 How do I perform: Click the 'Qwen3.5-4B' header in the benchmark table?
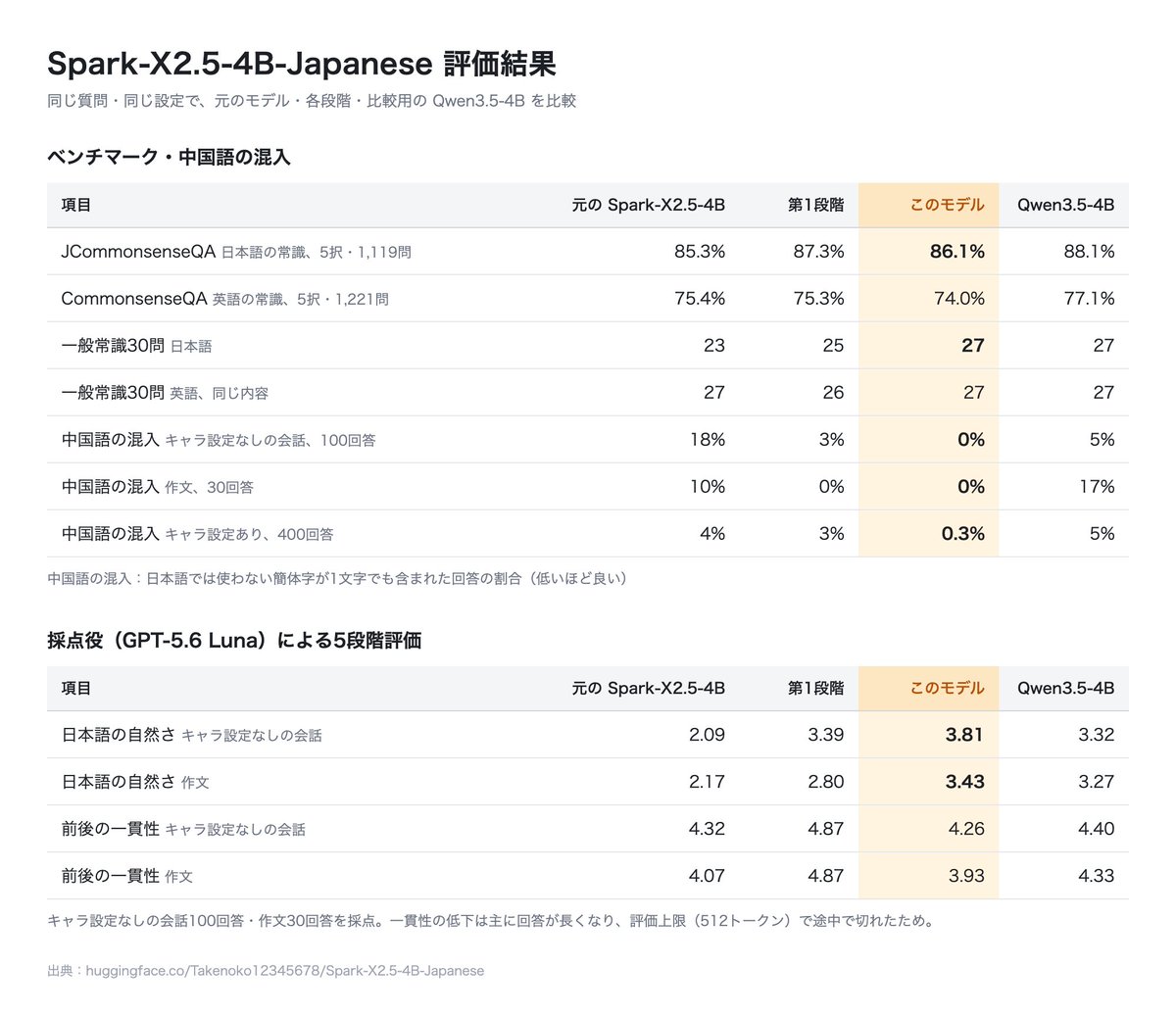pyautogui.click(x=1066, y=205)
